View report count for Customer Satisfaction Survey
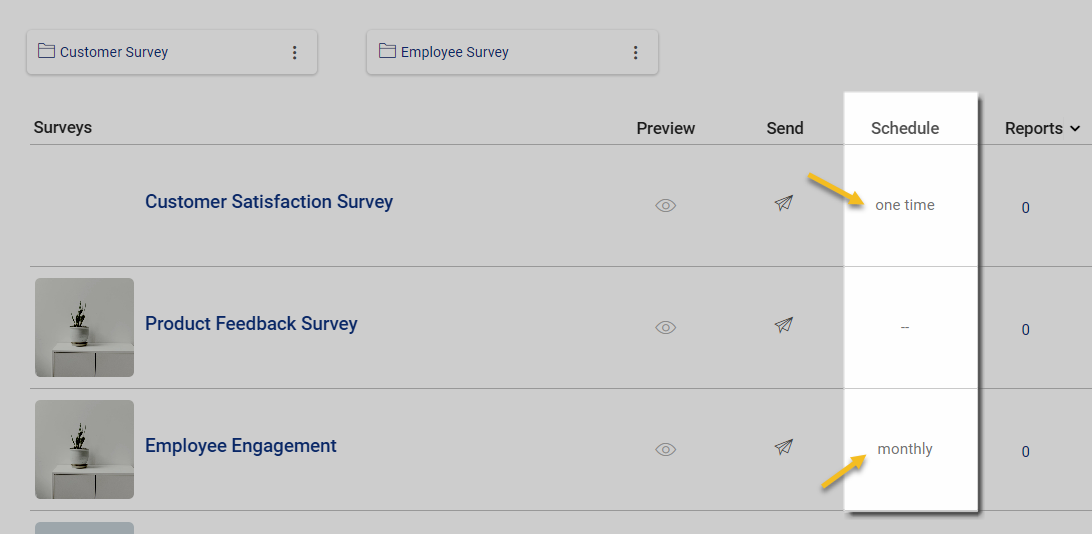Image resolution: width=1092 pixels, height=534 pixels. click(1025, 208)
